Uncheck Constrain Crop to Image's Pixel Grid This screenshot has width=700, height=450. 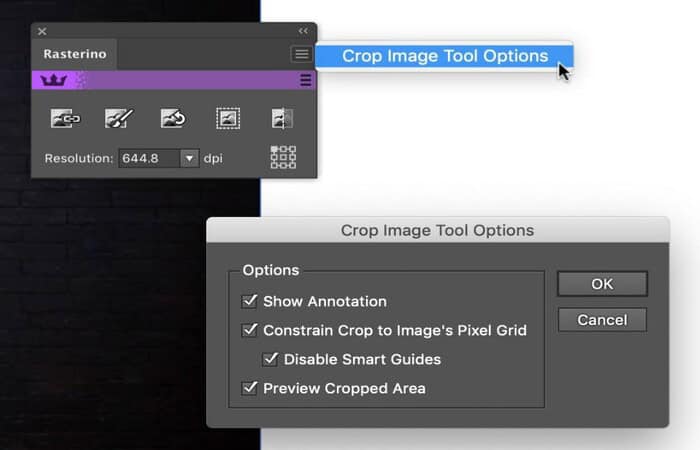pos(250,330)
